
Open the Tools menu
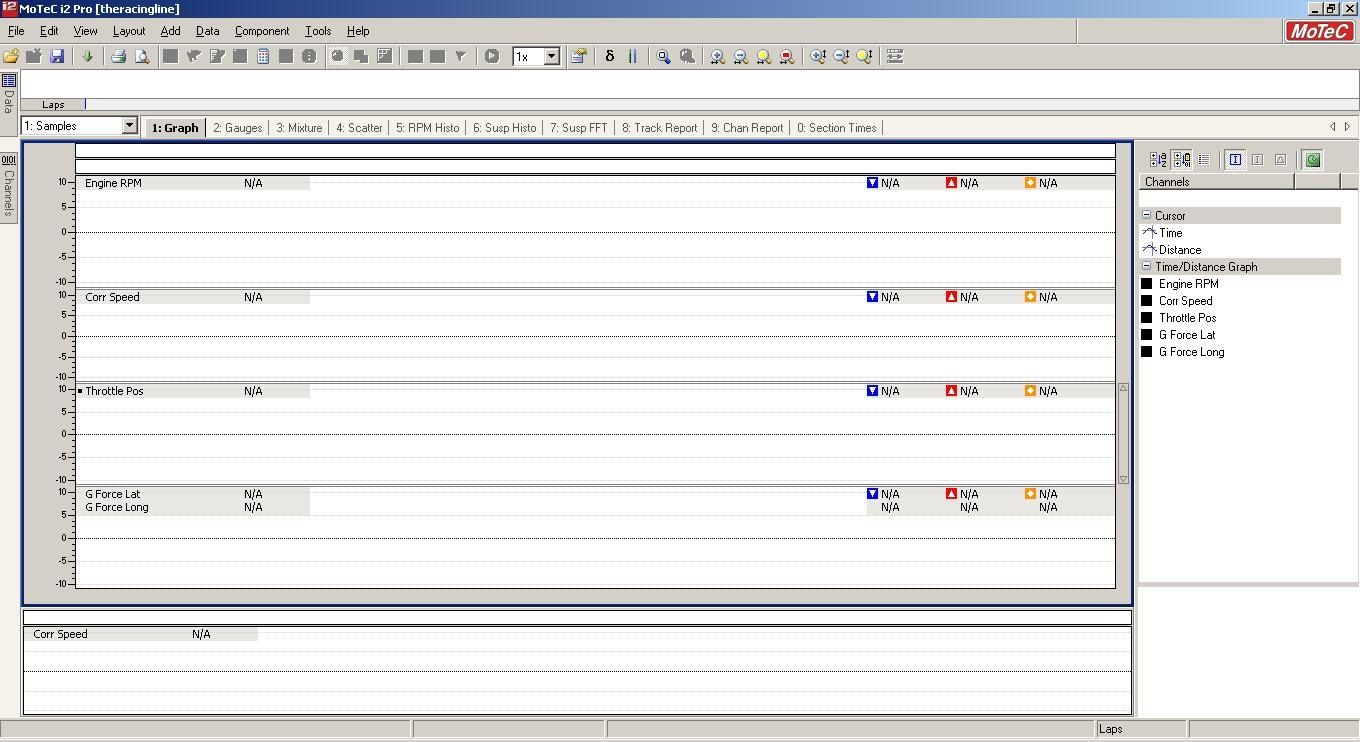pyautogui.click(x=318, y=31)
